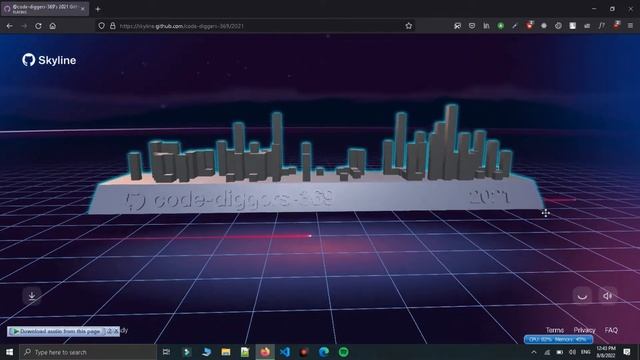
Task: Click the padlock site security icon
Action: click(x=113, y=26)
